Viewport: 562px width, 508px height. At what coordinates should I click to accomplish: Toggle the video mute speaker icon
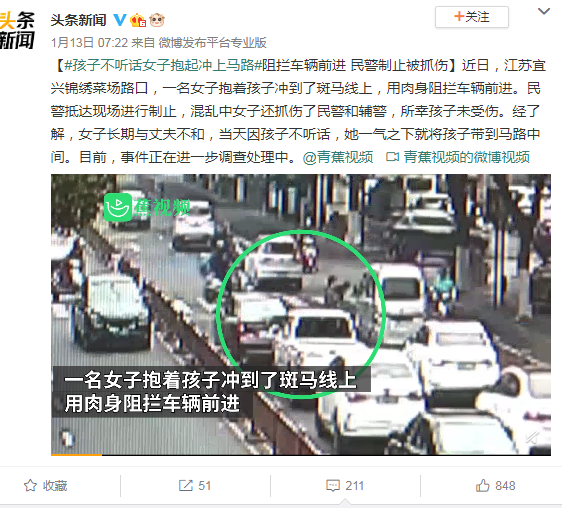[x=533, y=437]
